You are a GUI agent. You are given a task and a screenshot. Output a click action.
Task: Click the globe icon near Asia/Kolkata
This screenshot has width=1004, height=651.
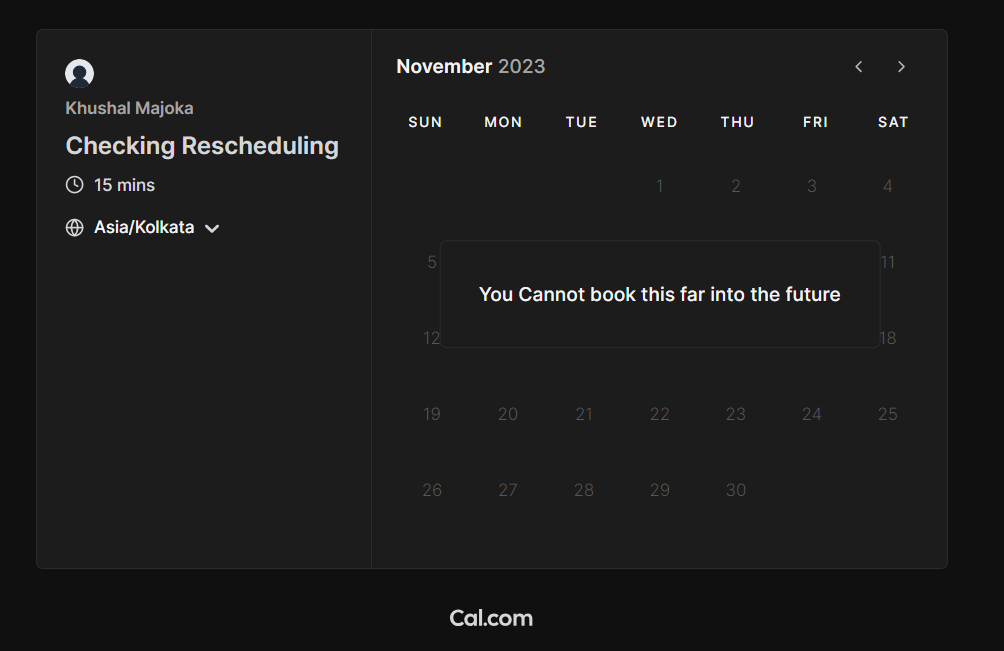tap(74, 227)
